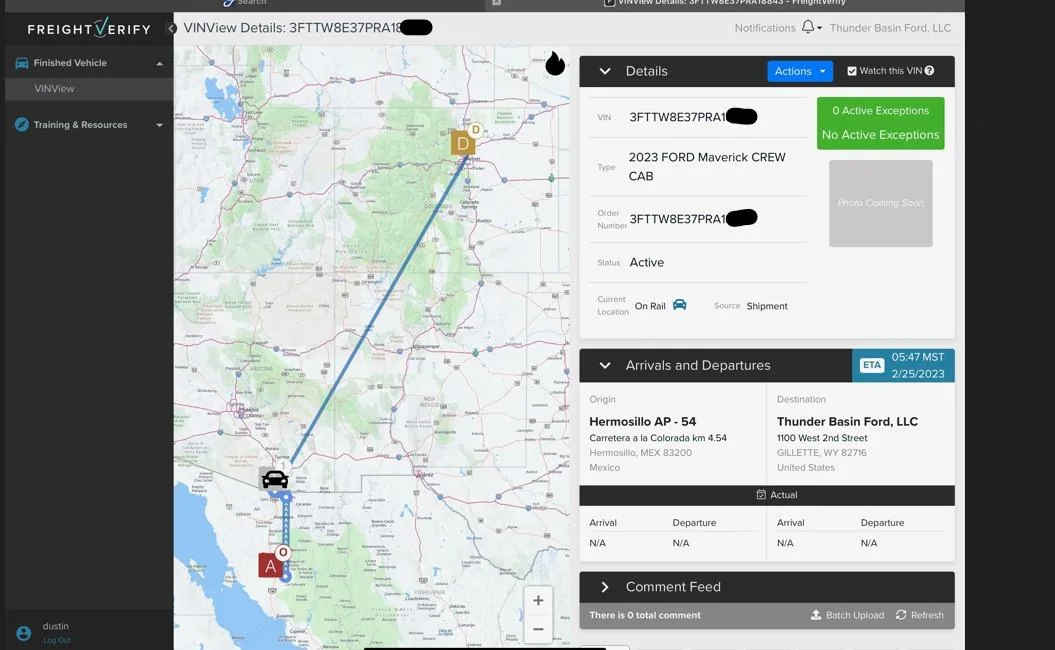Click the Refresh button in the Comment Feed

pyautogui.click(x=920, y=615)
